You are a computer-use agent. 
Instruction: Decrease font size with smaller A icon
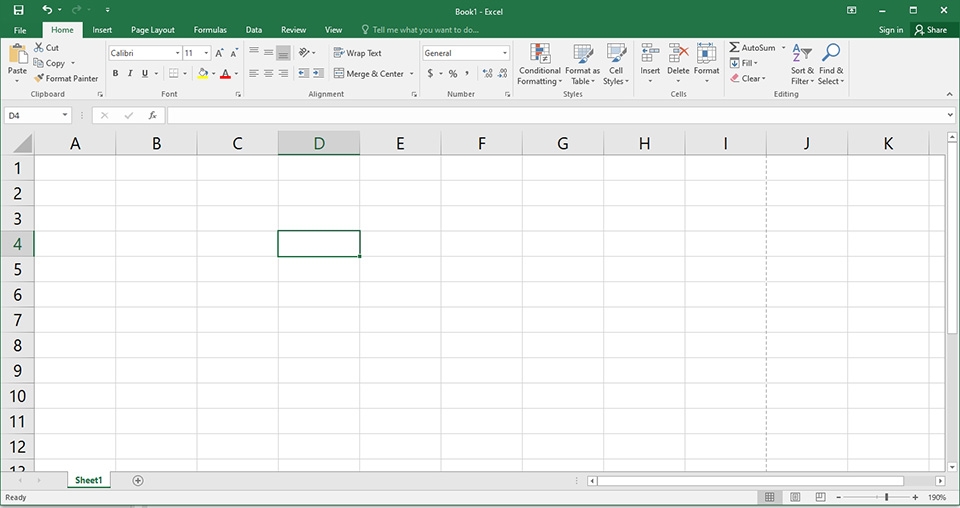pos(234,53)
